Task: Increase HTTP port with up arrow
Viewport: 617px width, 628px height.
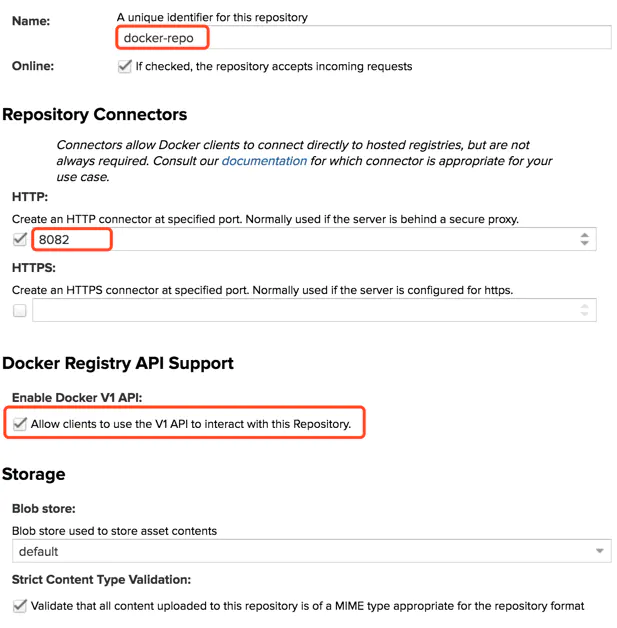Action: tap(584, 235)
